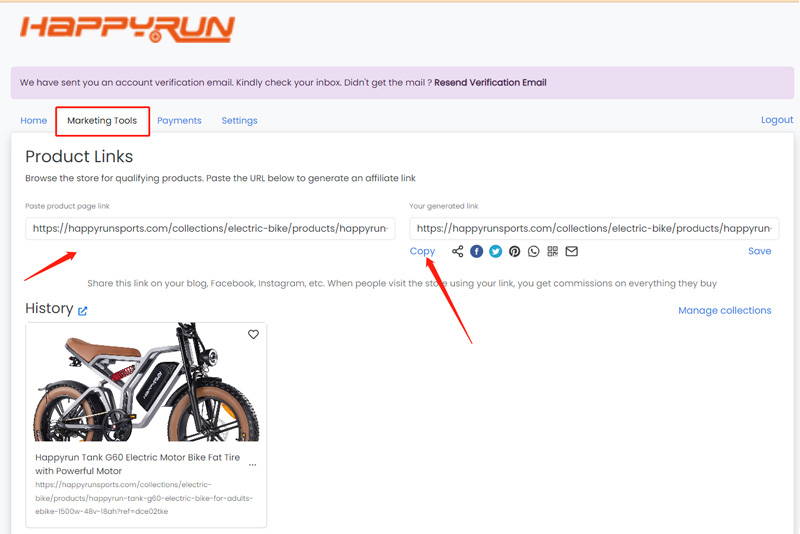Share link through WhatsApp icon
Image resolution: width=800 pixels, height=534 pixels.
[534, 251]
